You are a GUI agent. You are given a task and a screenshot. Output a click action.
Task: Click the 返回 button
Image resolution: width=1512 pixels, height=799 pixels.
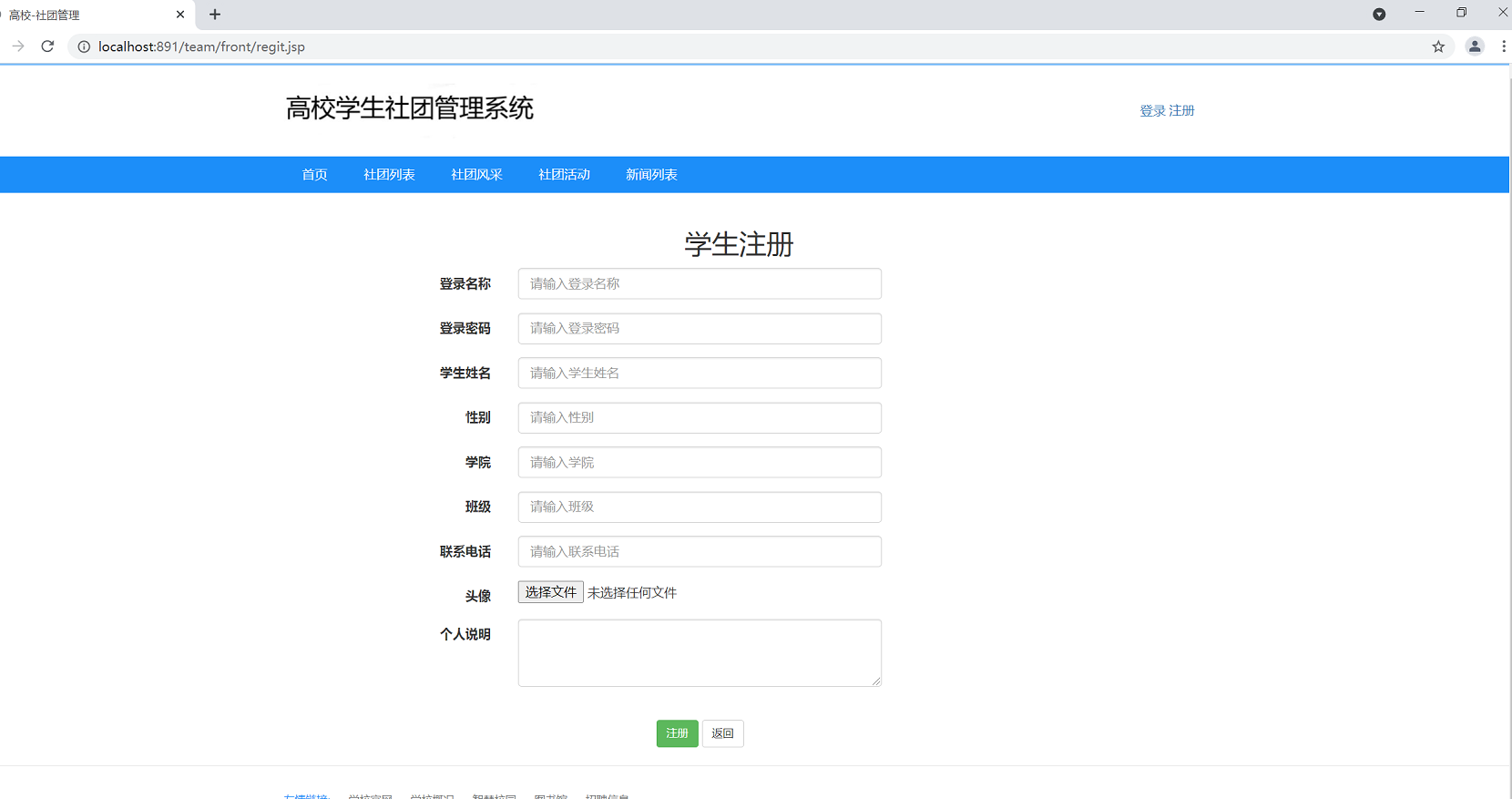coord(722,733)
